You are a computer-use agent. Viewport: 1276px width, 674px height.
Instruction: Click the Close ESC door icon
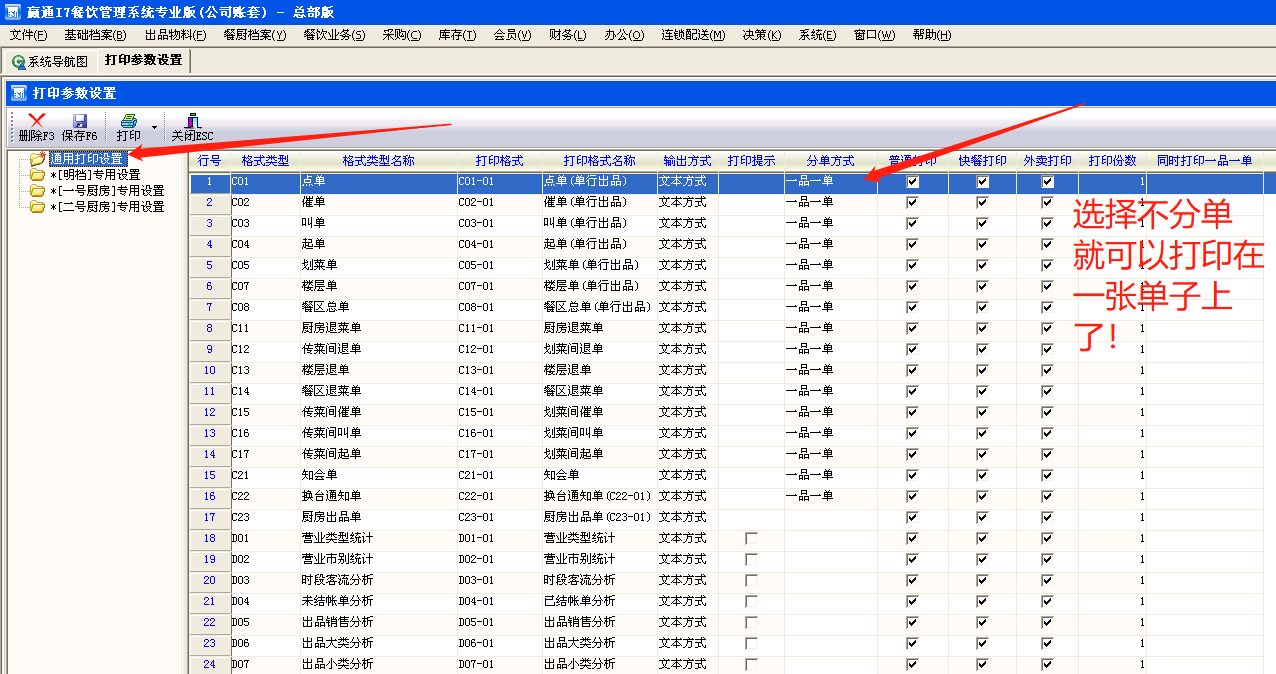192,121
